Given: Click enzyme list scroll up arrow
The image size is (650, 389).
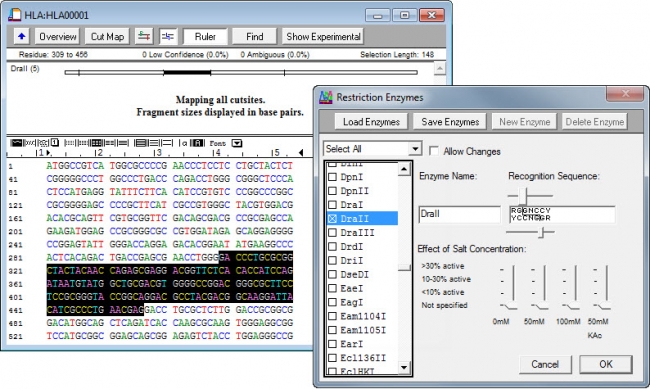Looking at the screenshot, I should (404, 169).
